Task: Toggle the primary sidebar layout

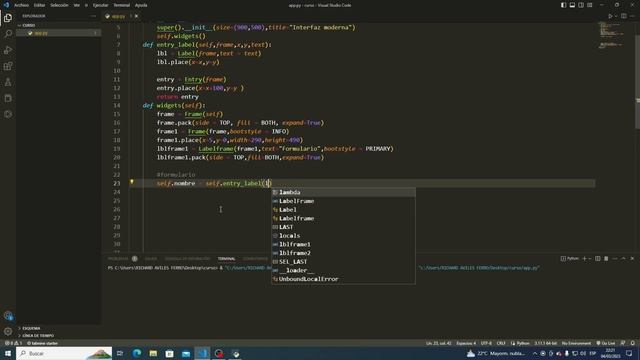Action: [563, 5]
